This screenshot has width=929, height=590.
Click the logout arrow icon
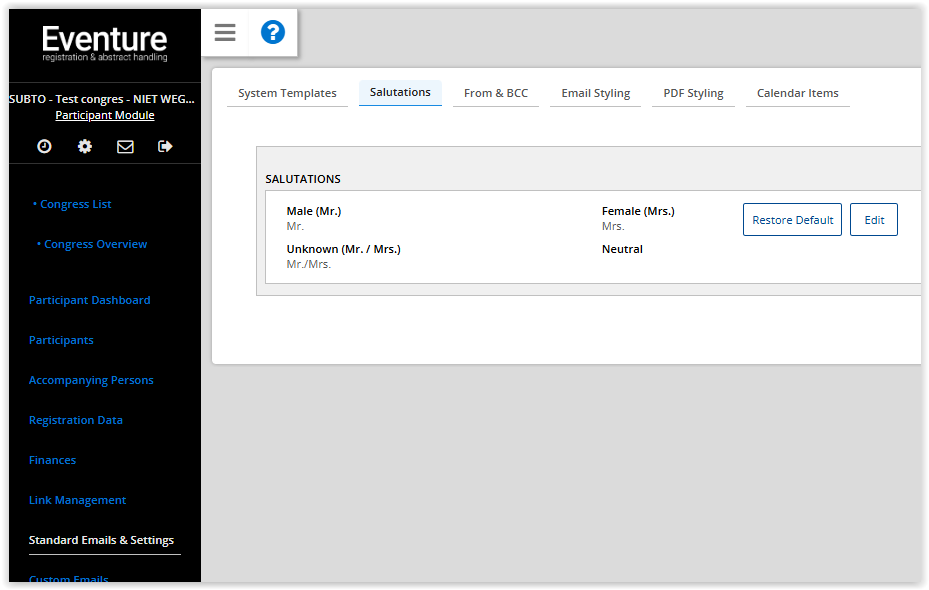click(x=165, y=146)
